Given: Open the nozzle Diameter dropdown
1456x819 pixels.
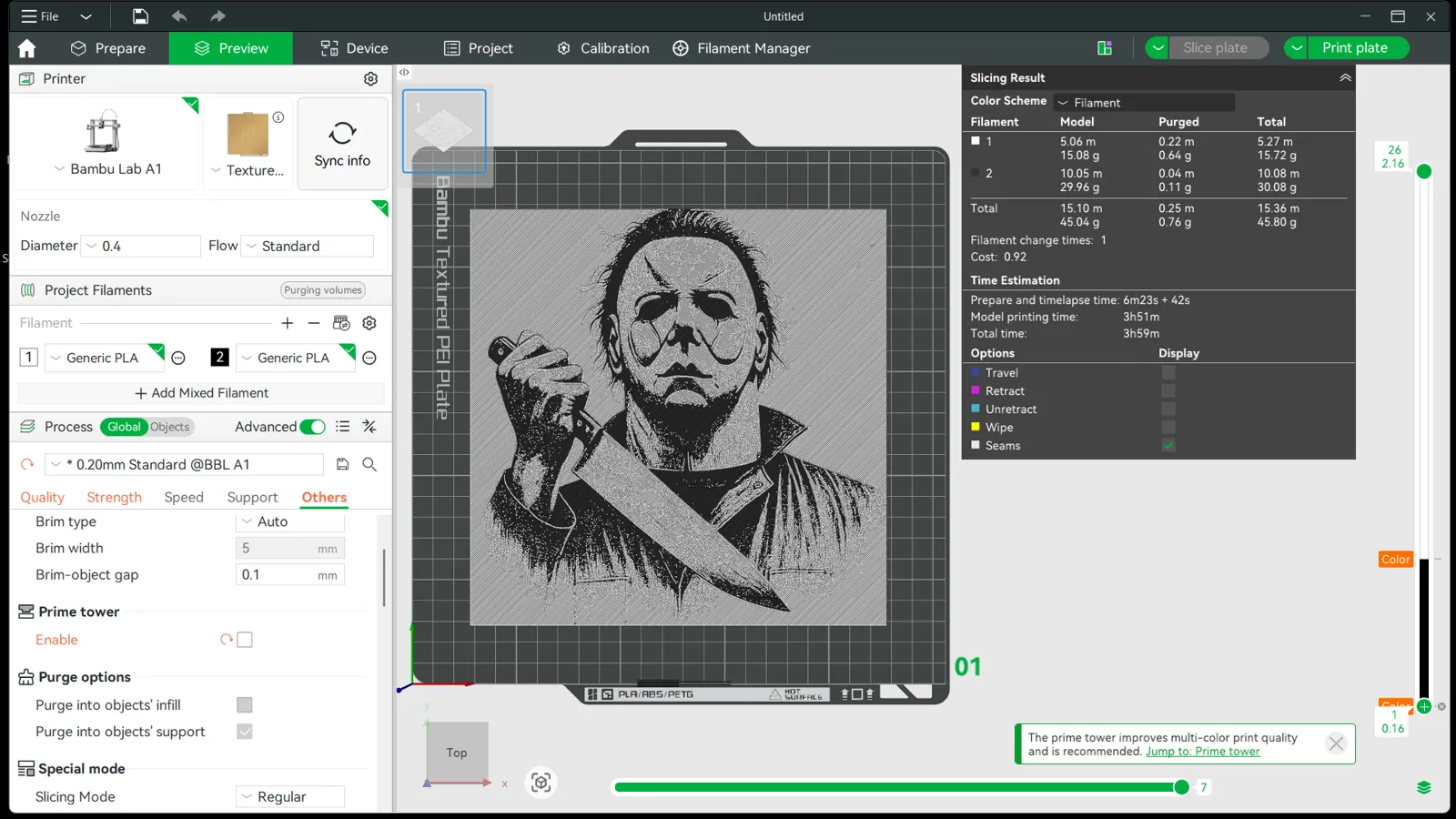Looking at the screenshot, I should pos(141,247).
